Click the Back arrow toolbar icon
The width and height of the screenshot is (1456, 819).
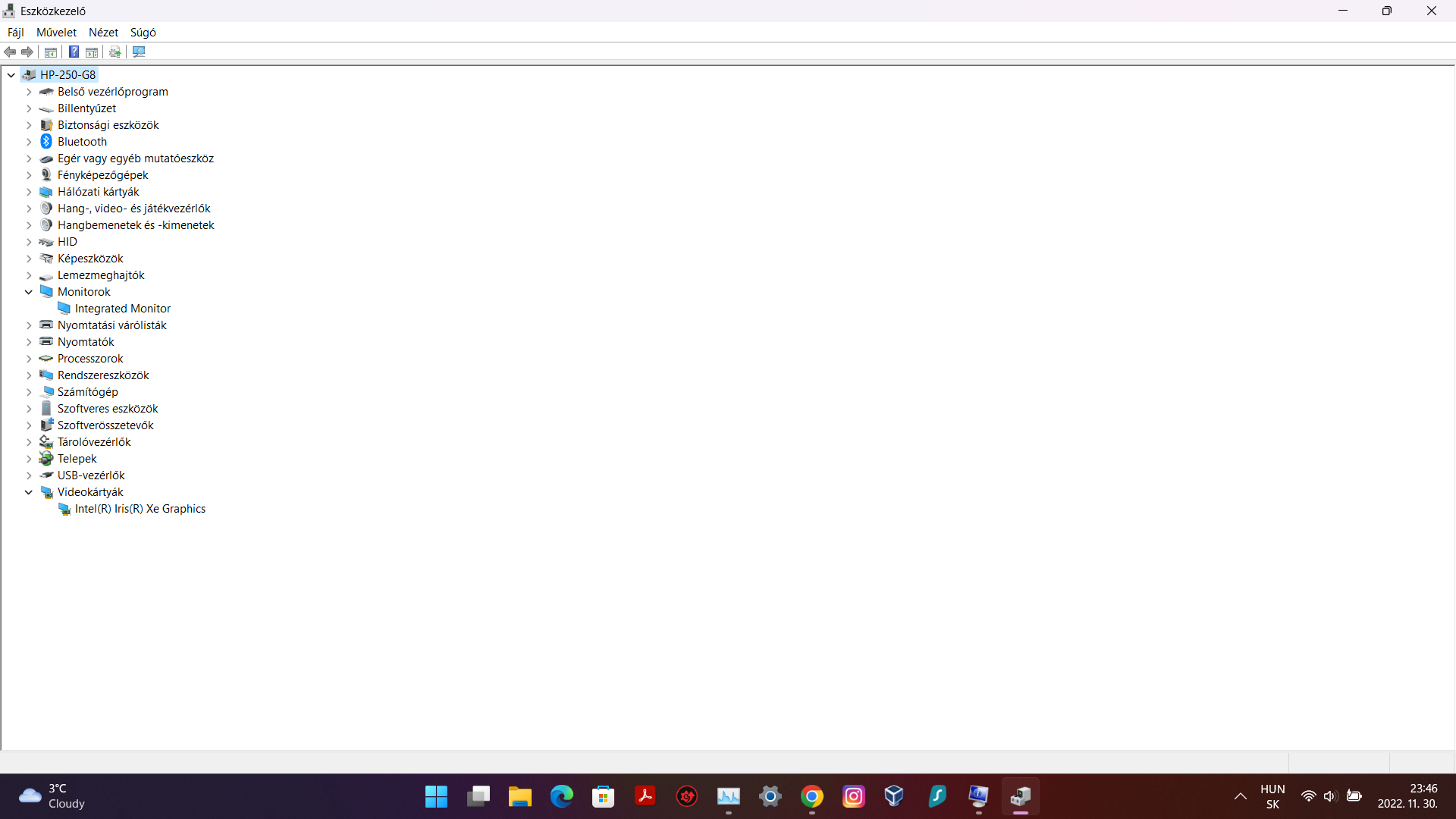[x=10, y=52]
